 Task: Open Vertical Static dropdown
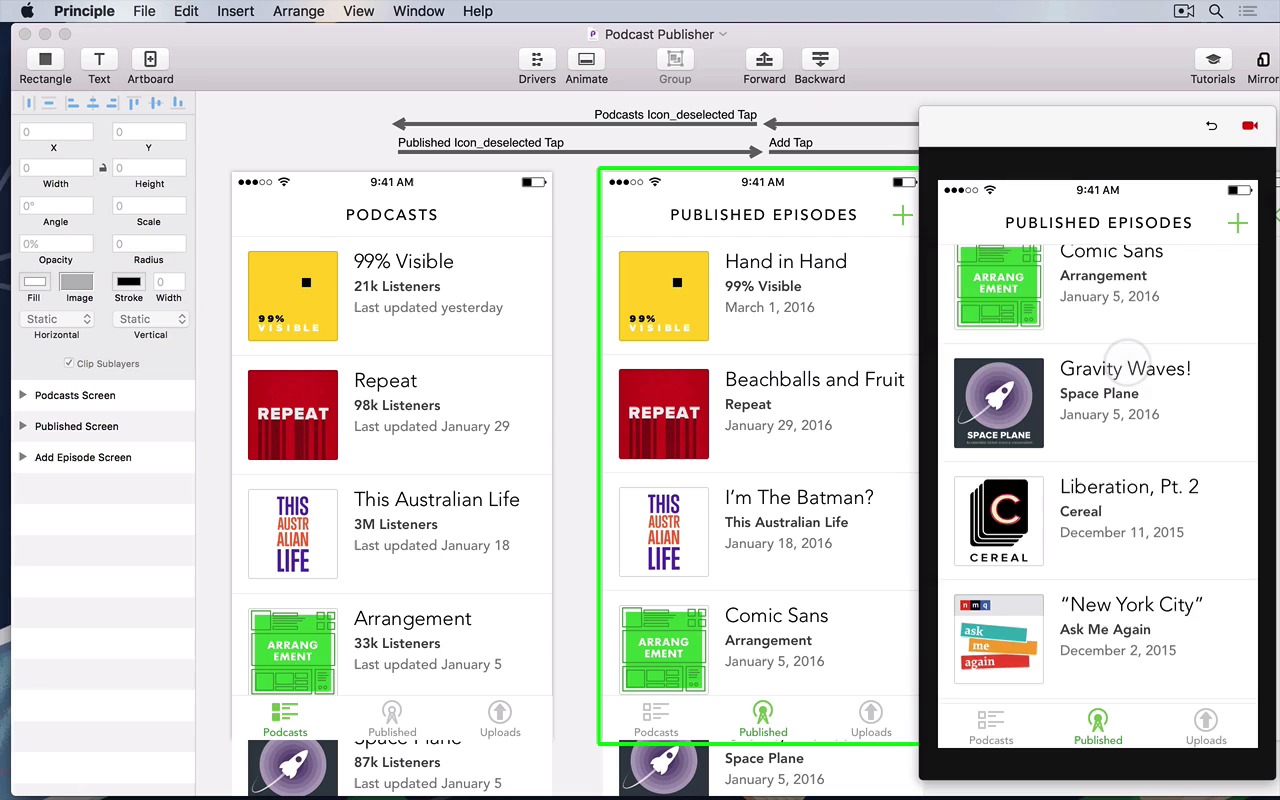[150, 319]
